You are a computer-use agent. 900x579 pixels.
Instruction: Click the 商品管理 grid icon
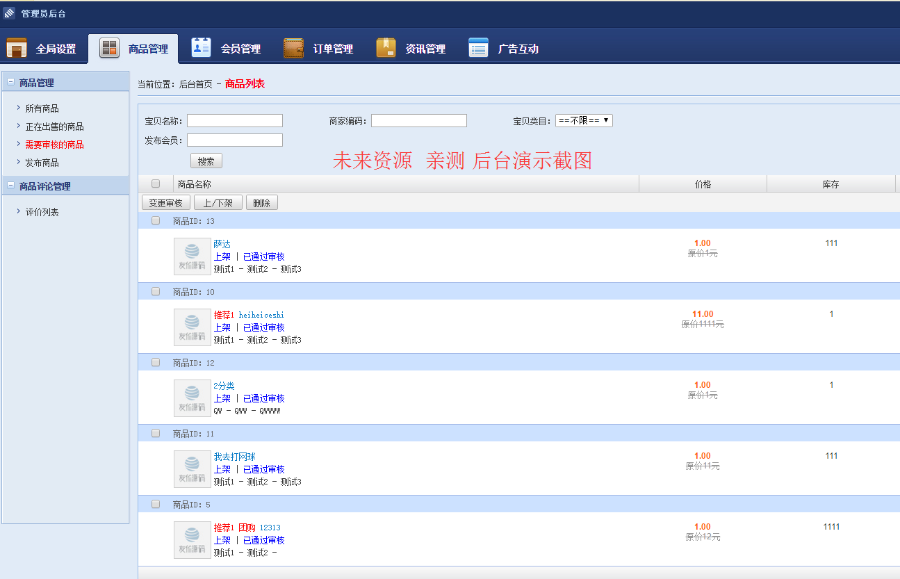109,48
